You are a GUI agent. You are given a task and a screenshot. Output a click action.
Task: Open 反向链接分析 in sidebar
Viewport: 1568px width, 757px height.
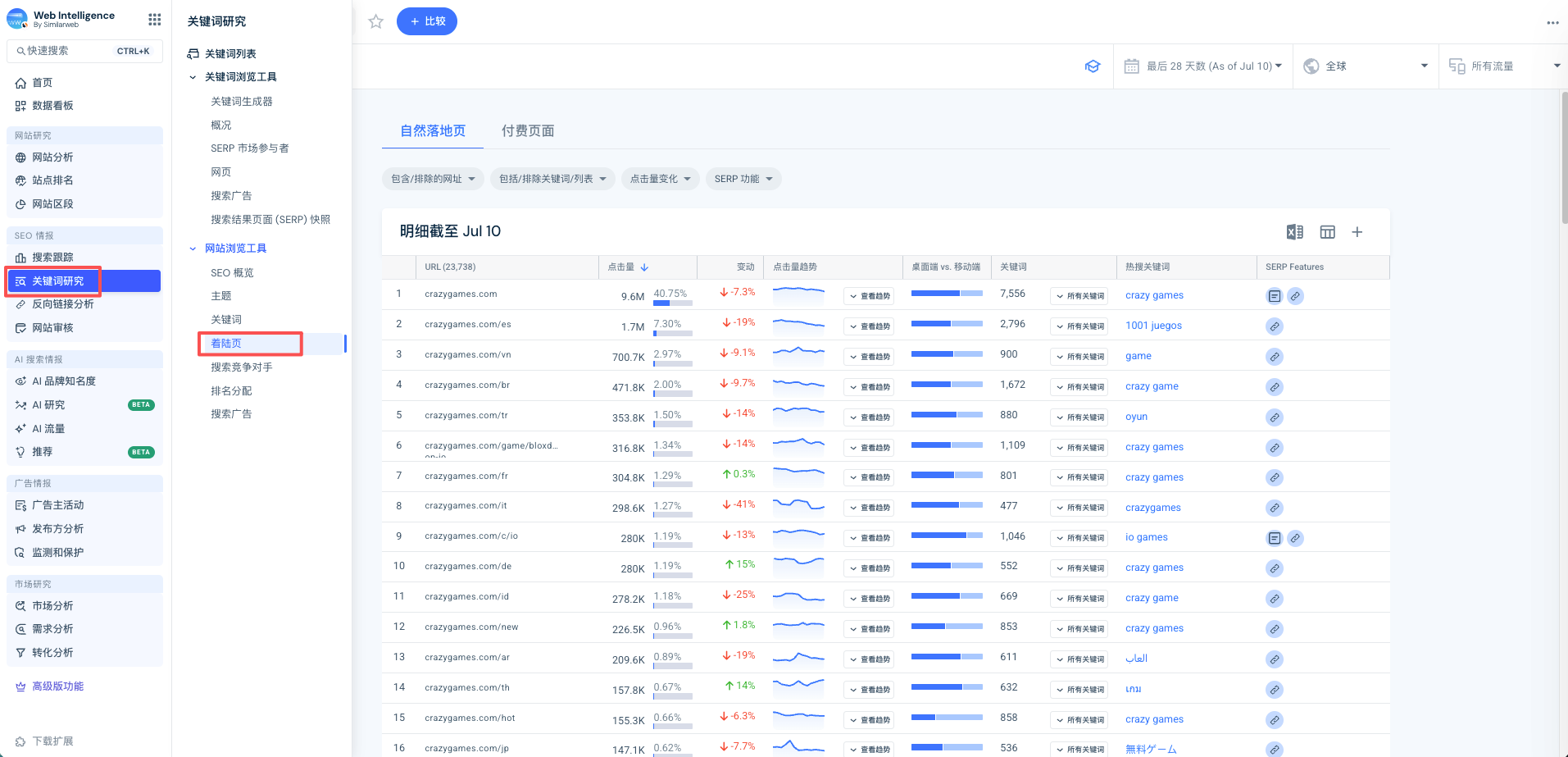[62, 304]
